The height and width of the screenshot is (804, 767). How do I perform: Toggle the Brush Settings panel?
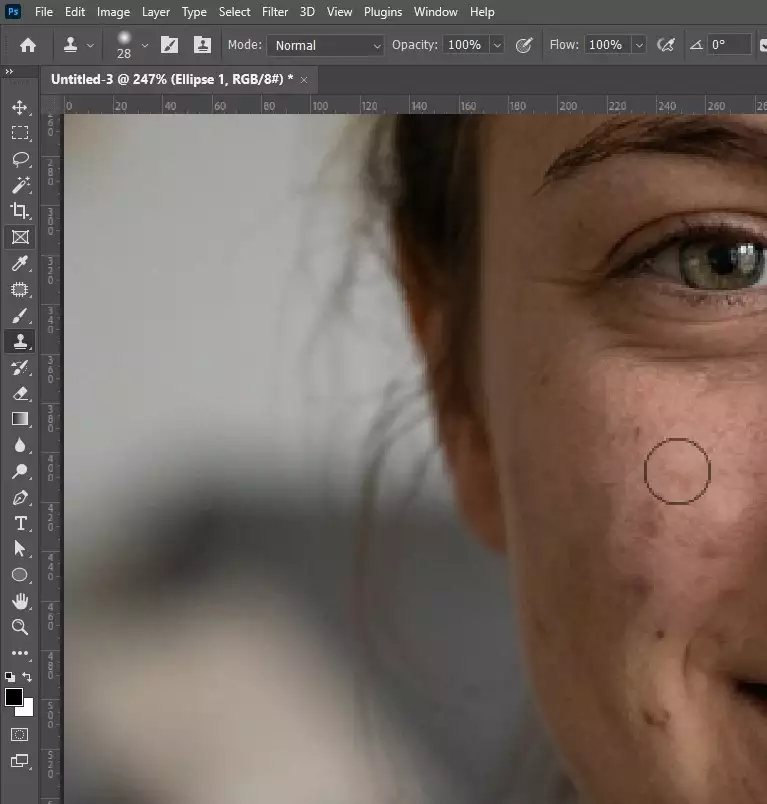[x=170, y=45]
